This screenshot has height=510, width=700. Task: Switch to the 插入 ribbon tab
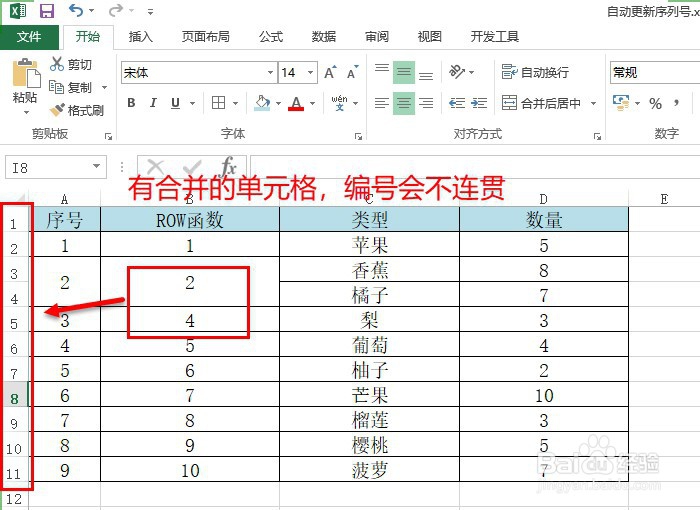point(141,37)
